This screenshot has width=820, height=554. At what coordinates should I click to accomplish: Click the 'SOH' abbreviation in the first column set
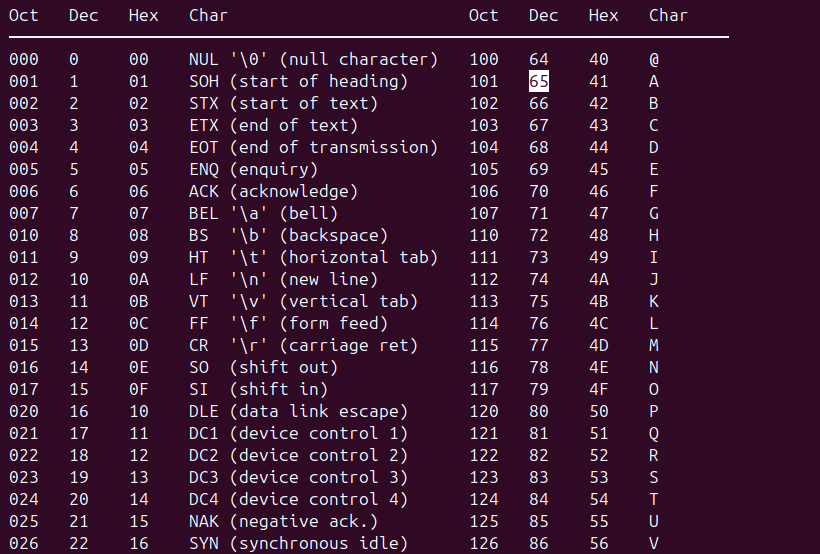pos(203,81)
